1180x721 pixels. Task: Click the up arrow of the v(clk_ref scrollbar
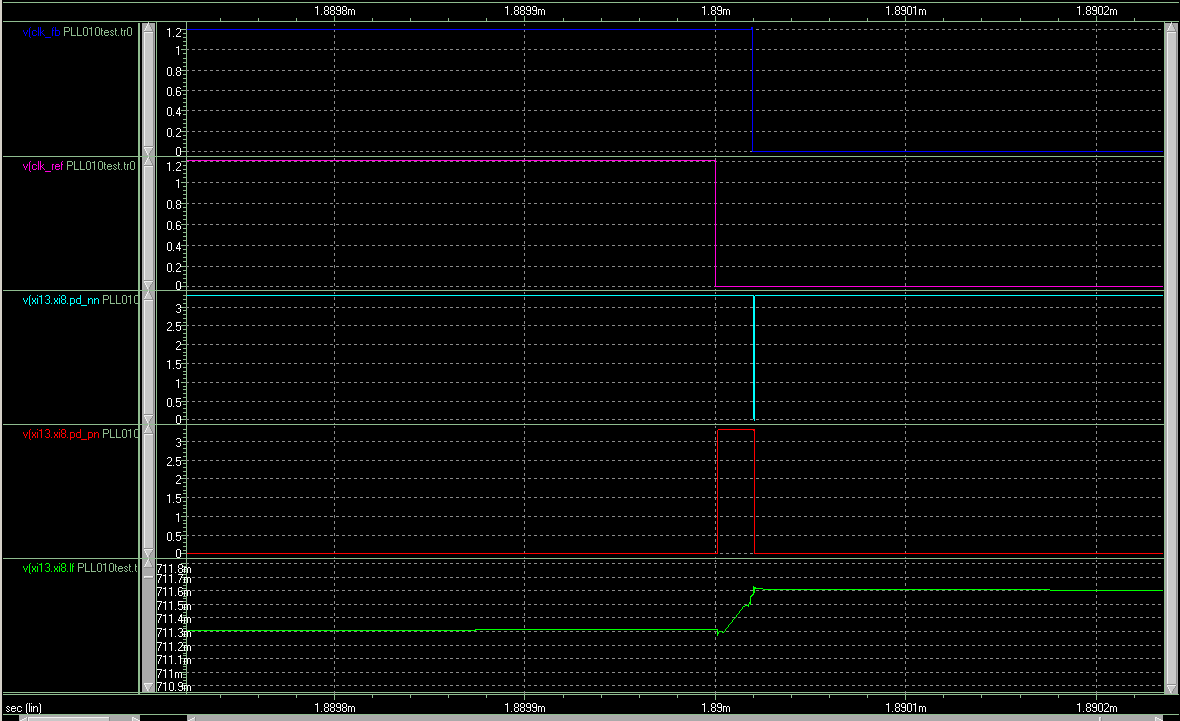pos(148,162)
